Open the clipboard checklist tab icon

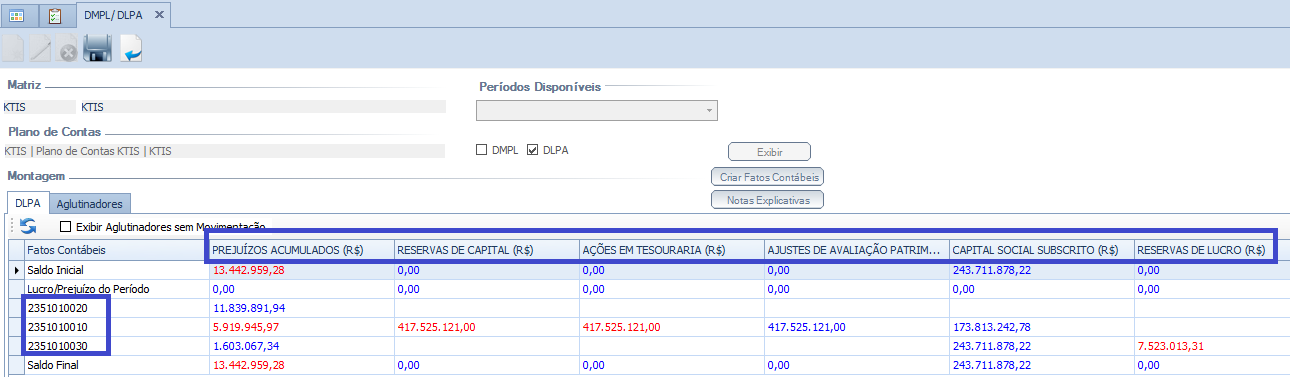point(55,15)
